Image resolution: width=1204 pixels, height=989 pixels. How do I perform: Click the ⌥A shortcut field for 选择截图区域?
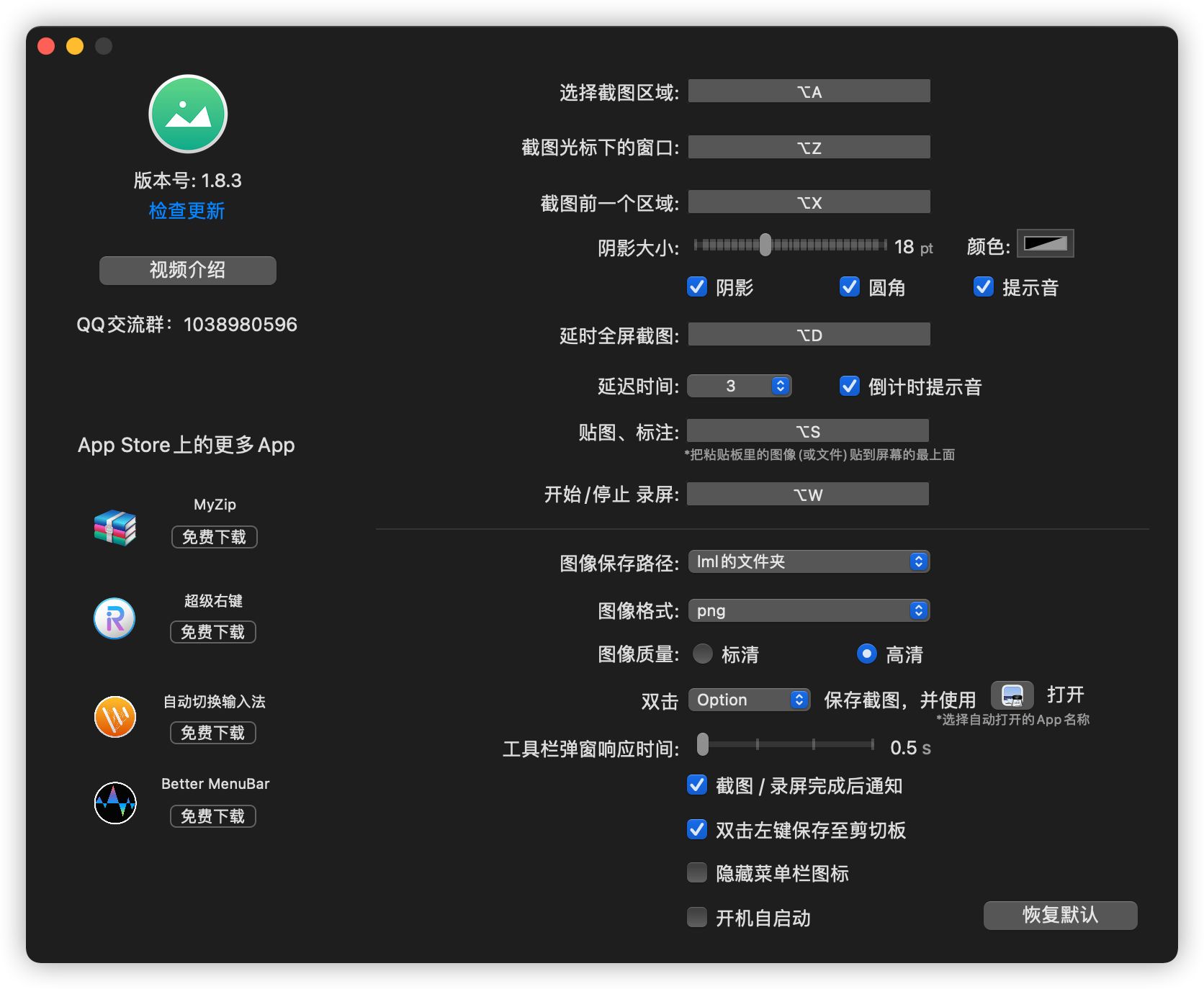(x=809, y=91)
